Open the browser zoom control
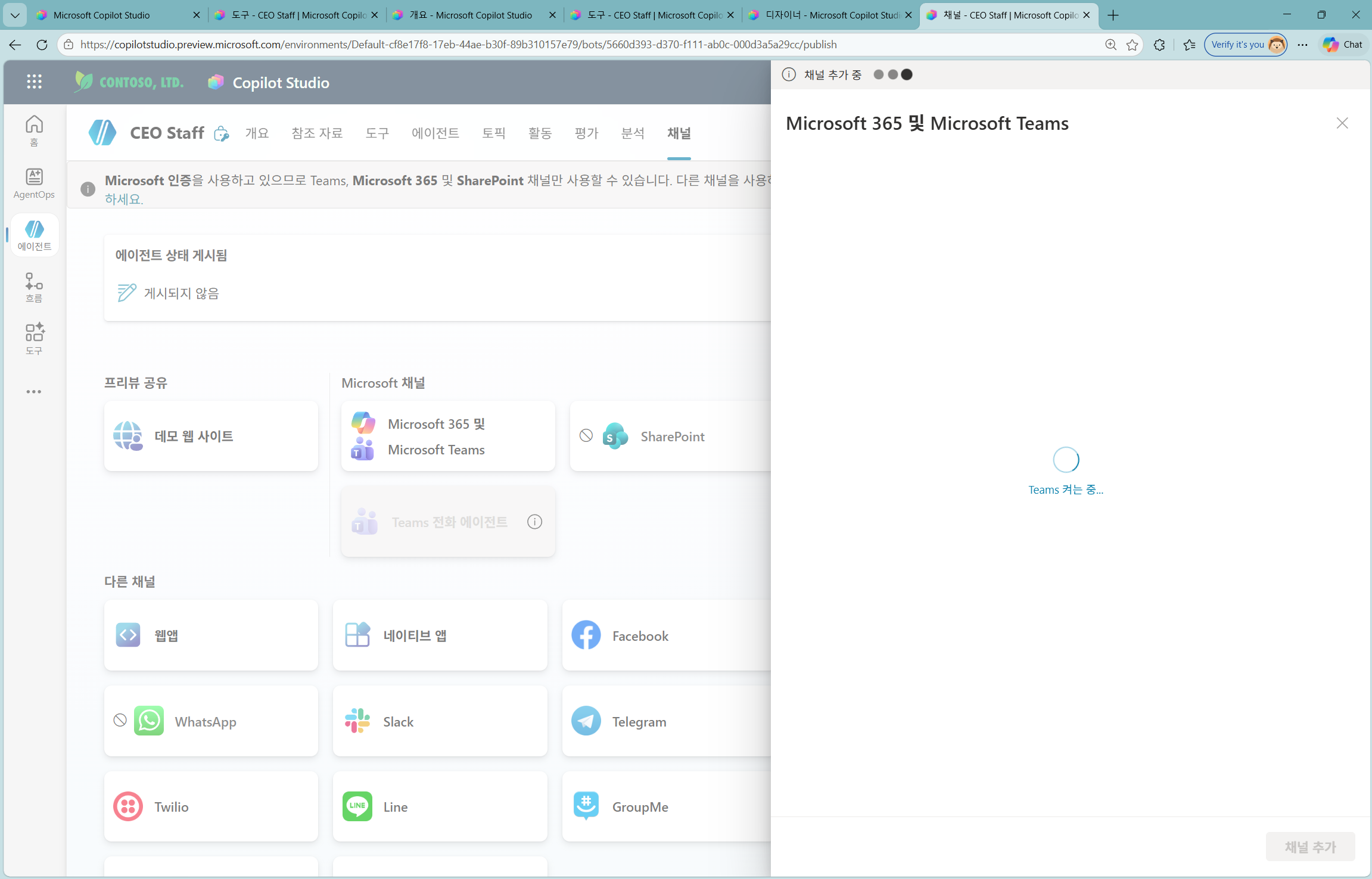The height and width of the screenshot is (879, 1372). coord(1110,45)
